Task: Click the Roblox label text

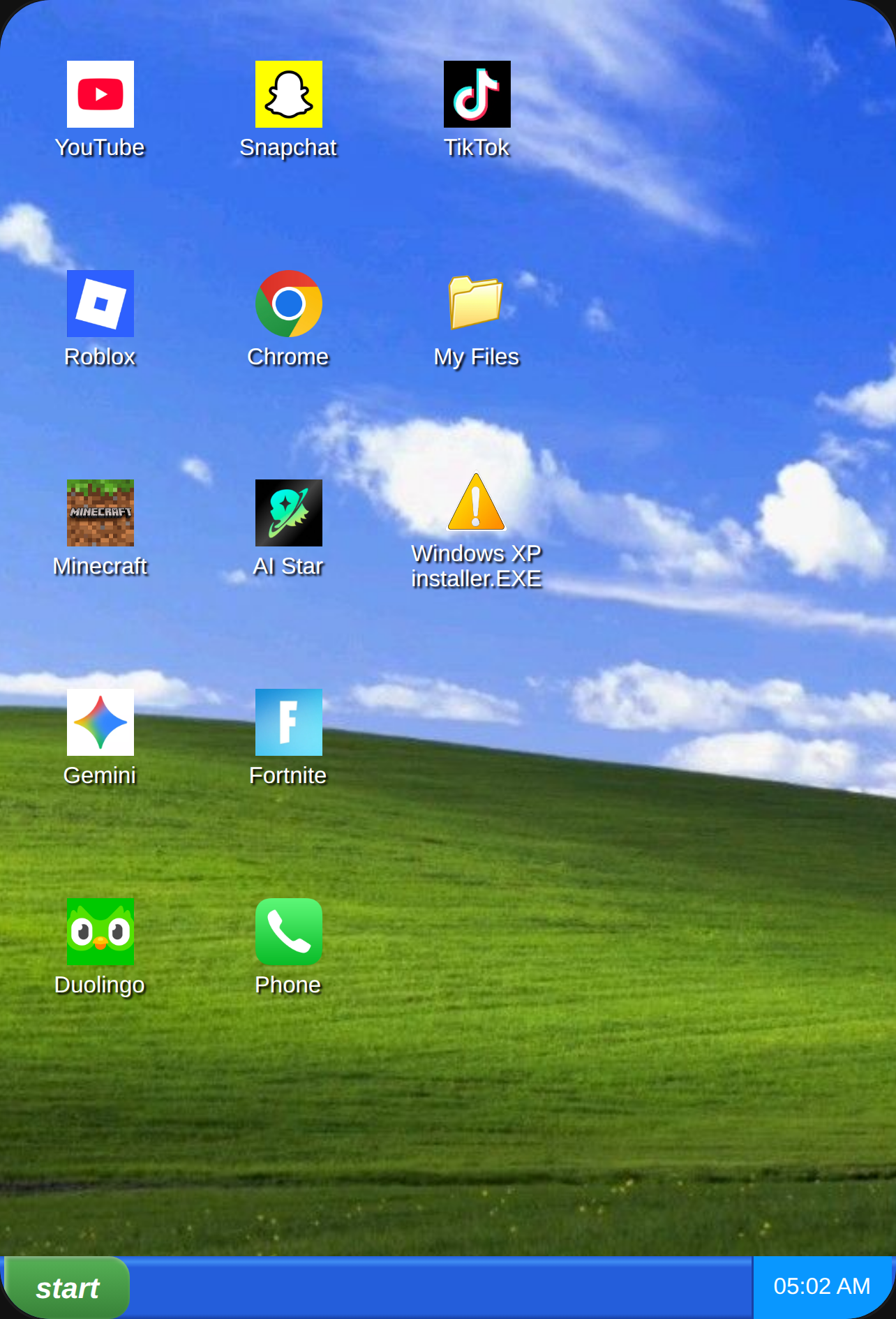Action: [x=100, y=357]
